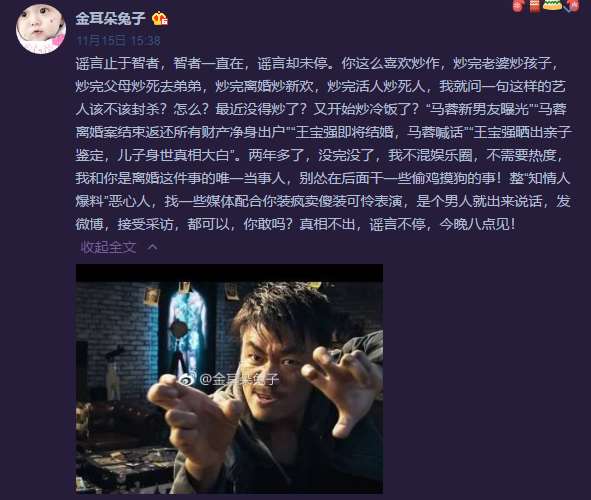Open the 金耳朵兔子 profile avatar
Screen dimensions: 591x500
click(41, 29)
